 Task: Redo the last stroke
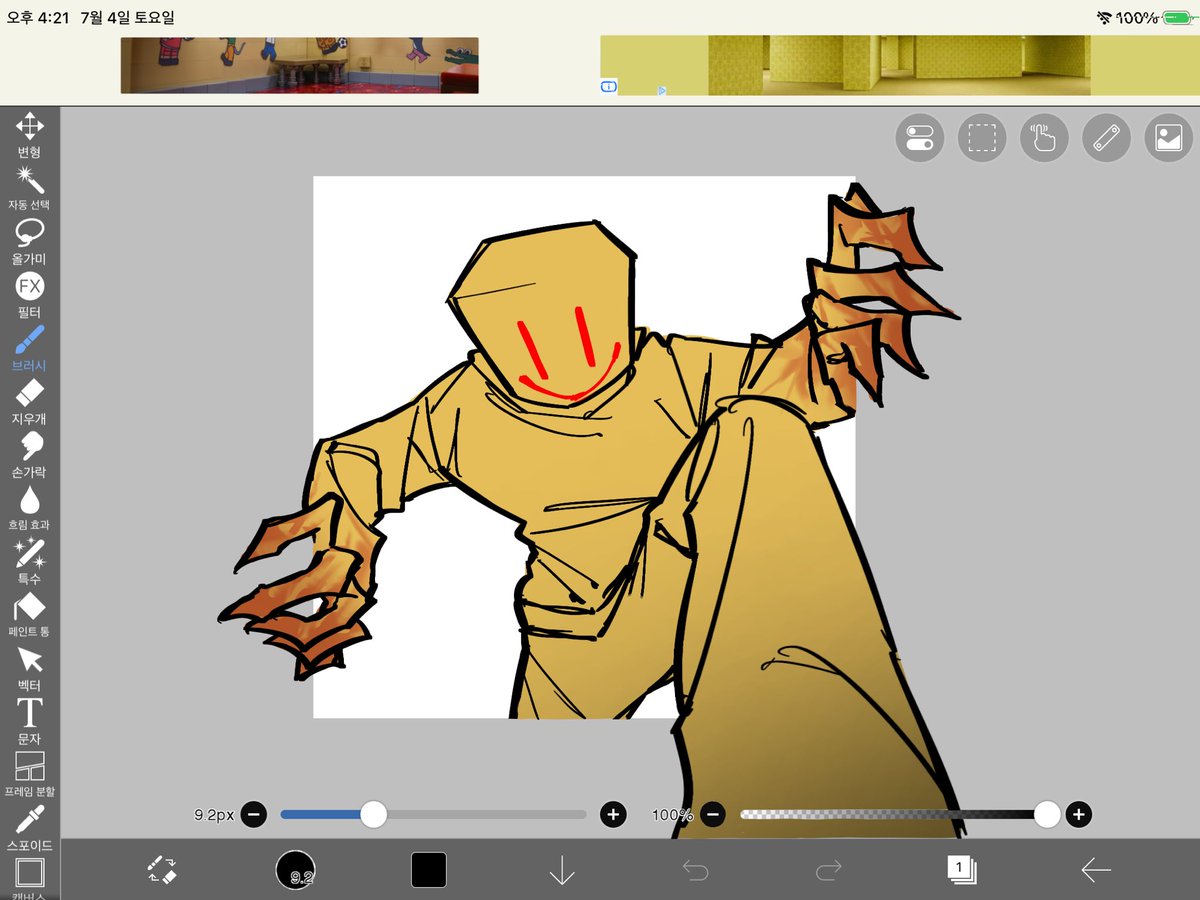(x=828, y=871)
